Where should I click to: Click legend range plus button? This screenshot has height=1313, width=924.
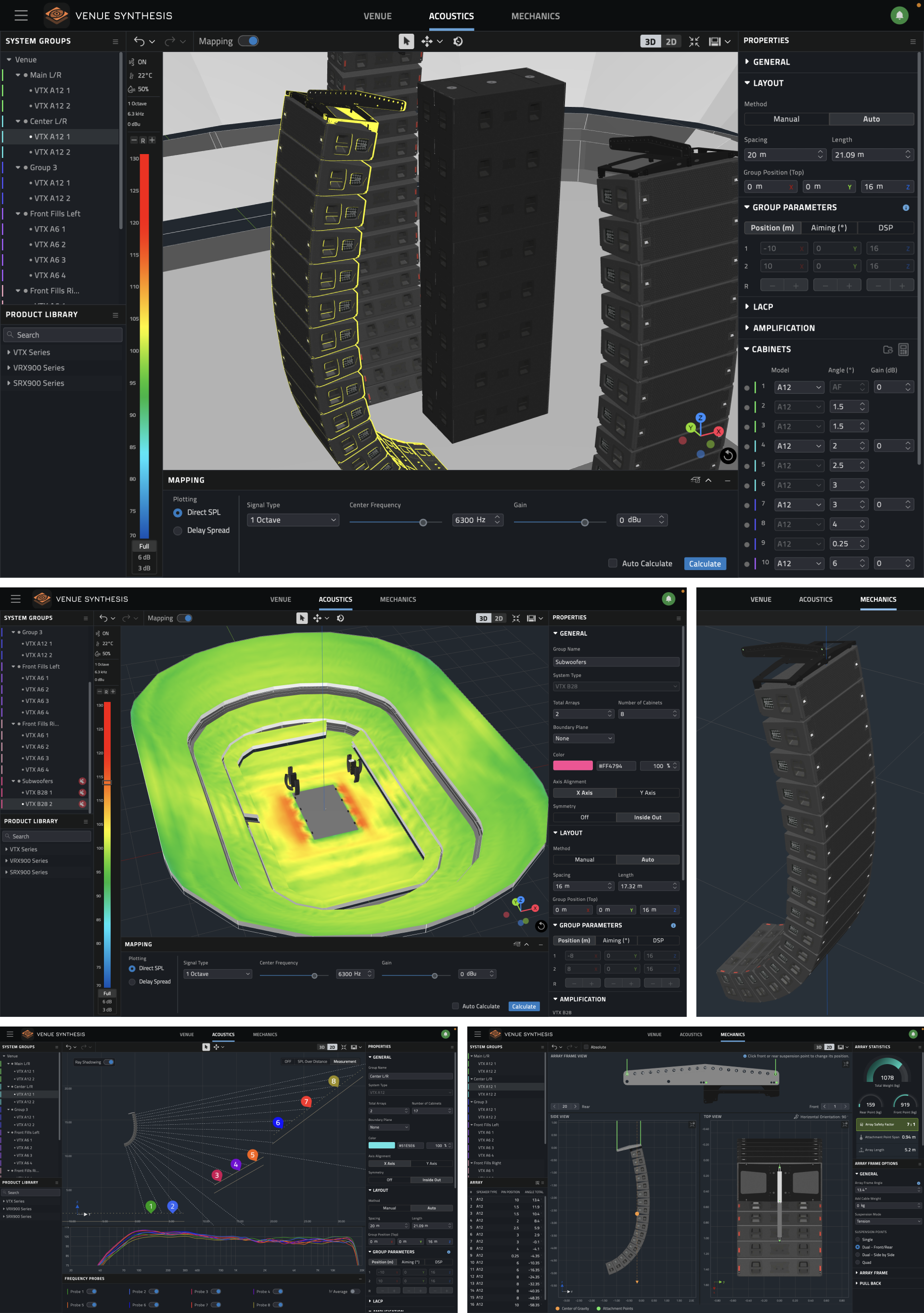(x=153, y=140)
